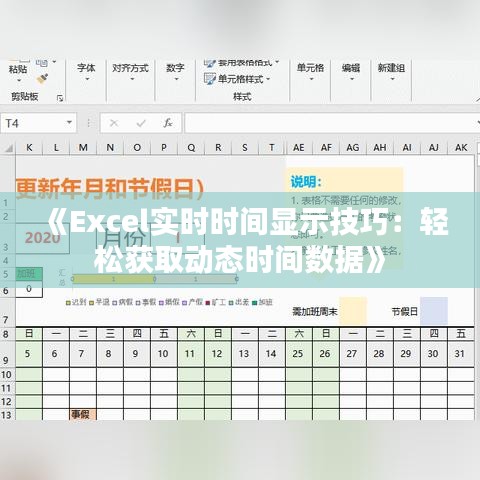Select column AK header
The width and height of the screenshot is (480, 480).
(x=461, y=148)
